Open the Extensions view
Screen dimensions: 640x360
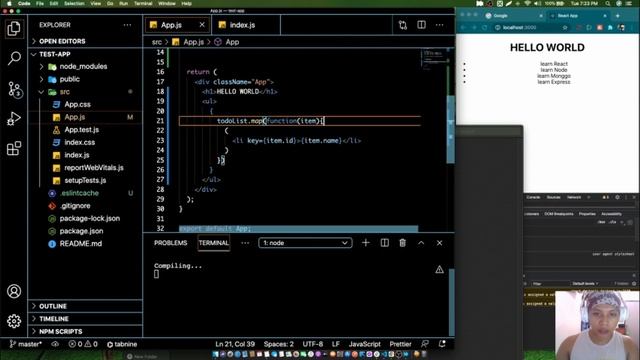point(14,148)
